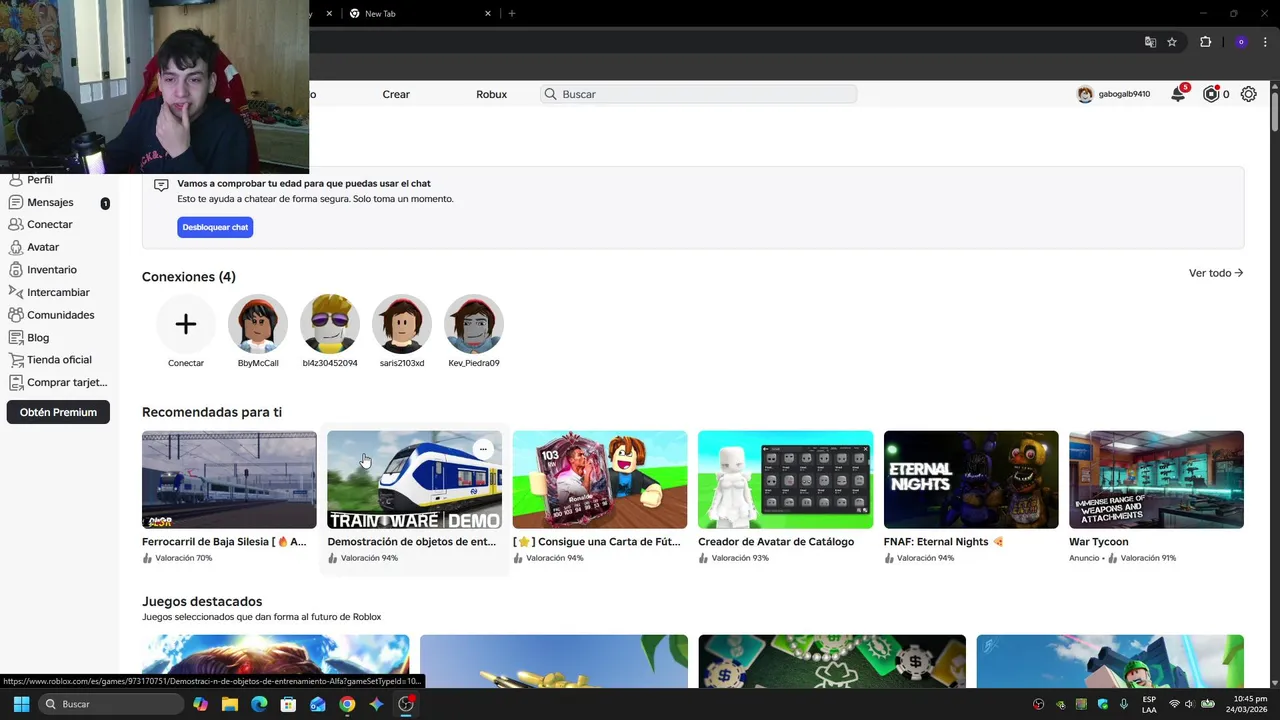The width and height of the screenshot is (1280, 720).
Task: Open Consigue una Carta de Fútbol thumbnail
Action: click(600, 479)
